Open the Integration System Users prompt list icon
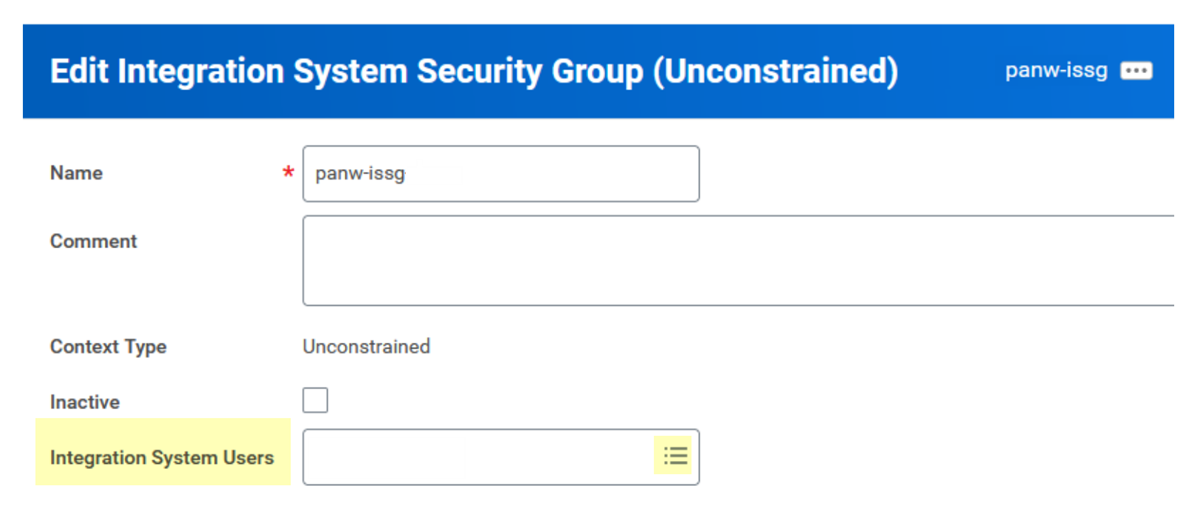 [x=676, y=457]
